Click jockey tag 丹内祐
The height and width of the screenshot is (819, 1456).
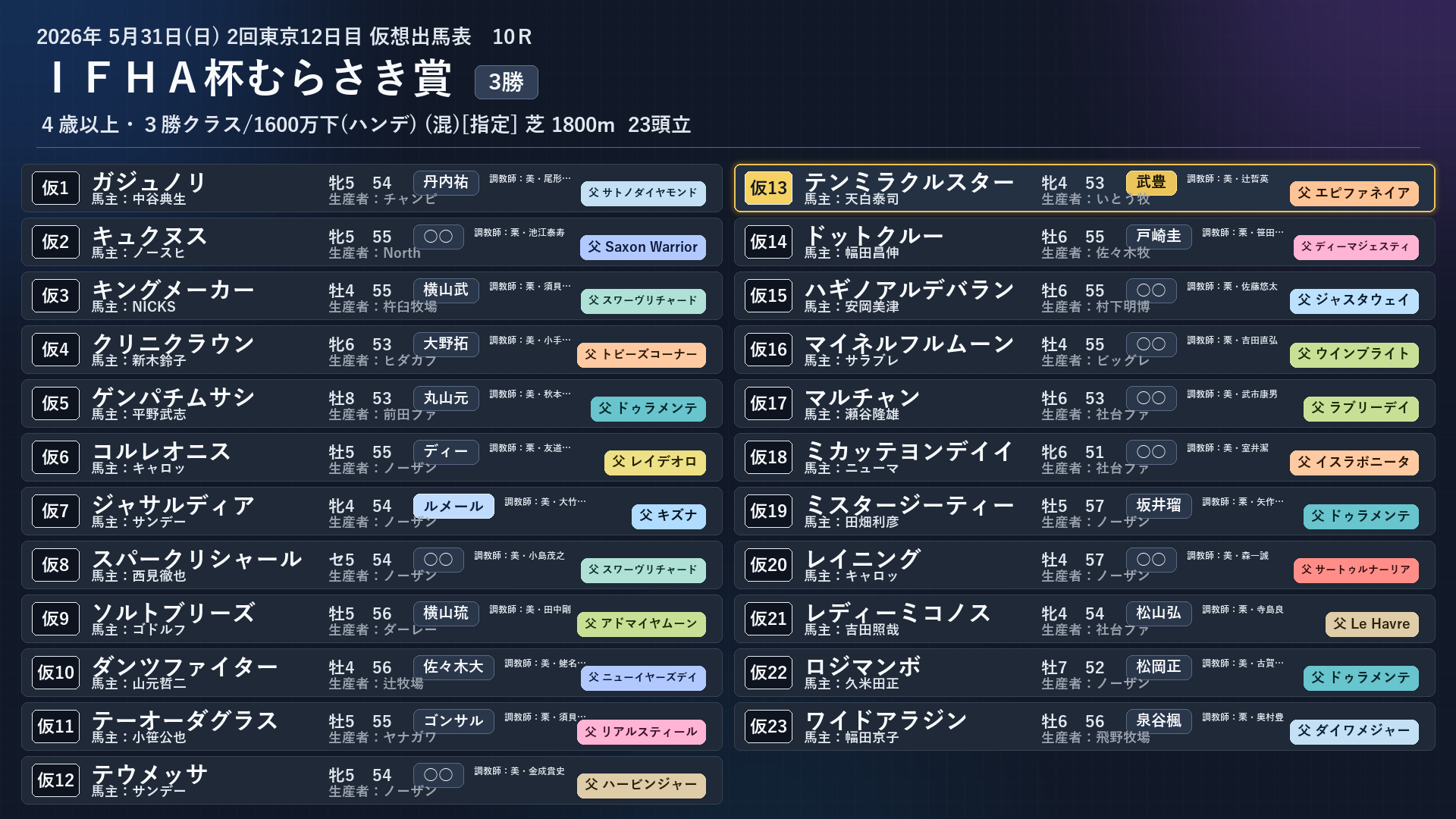(446, 183)
